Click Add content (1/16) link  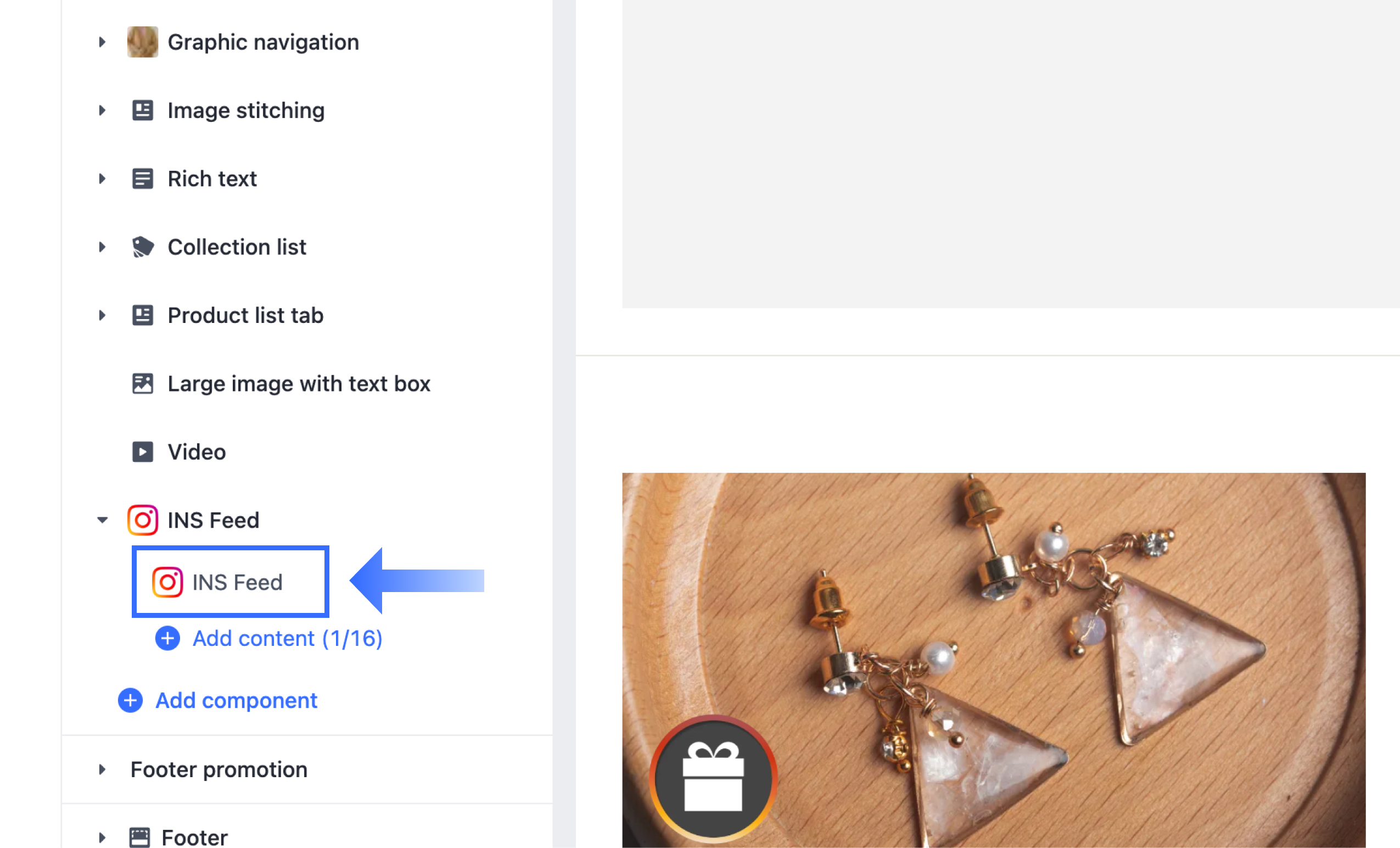287,638
